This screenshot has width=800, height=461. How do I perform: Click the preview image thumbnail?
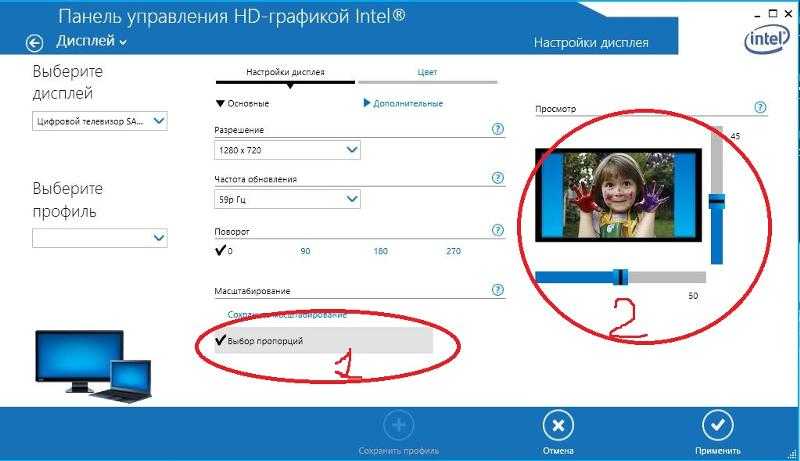point(618,195)
